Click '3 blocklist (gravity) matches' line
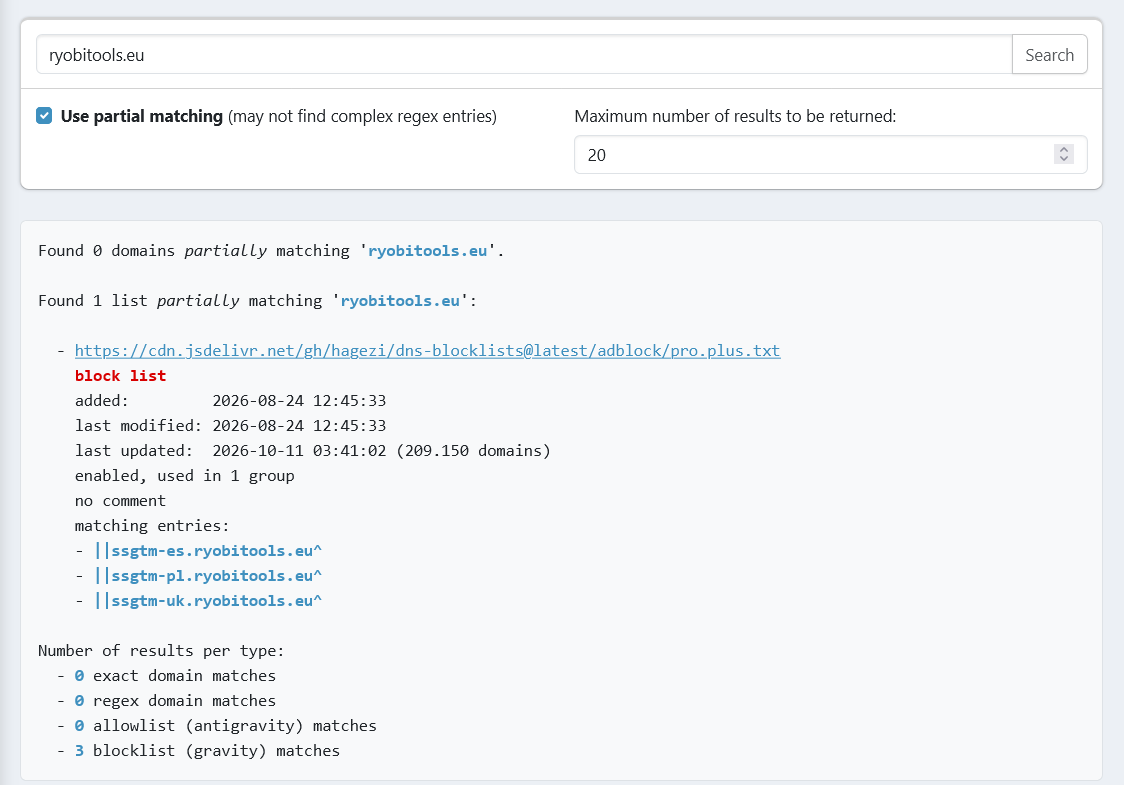Image resolution: width=1124 pixels, height=785 pixels. coord(207,751)
